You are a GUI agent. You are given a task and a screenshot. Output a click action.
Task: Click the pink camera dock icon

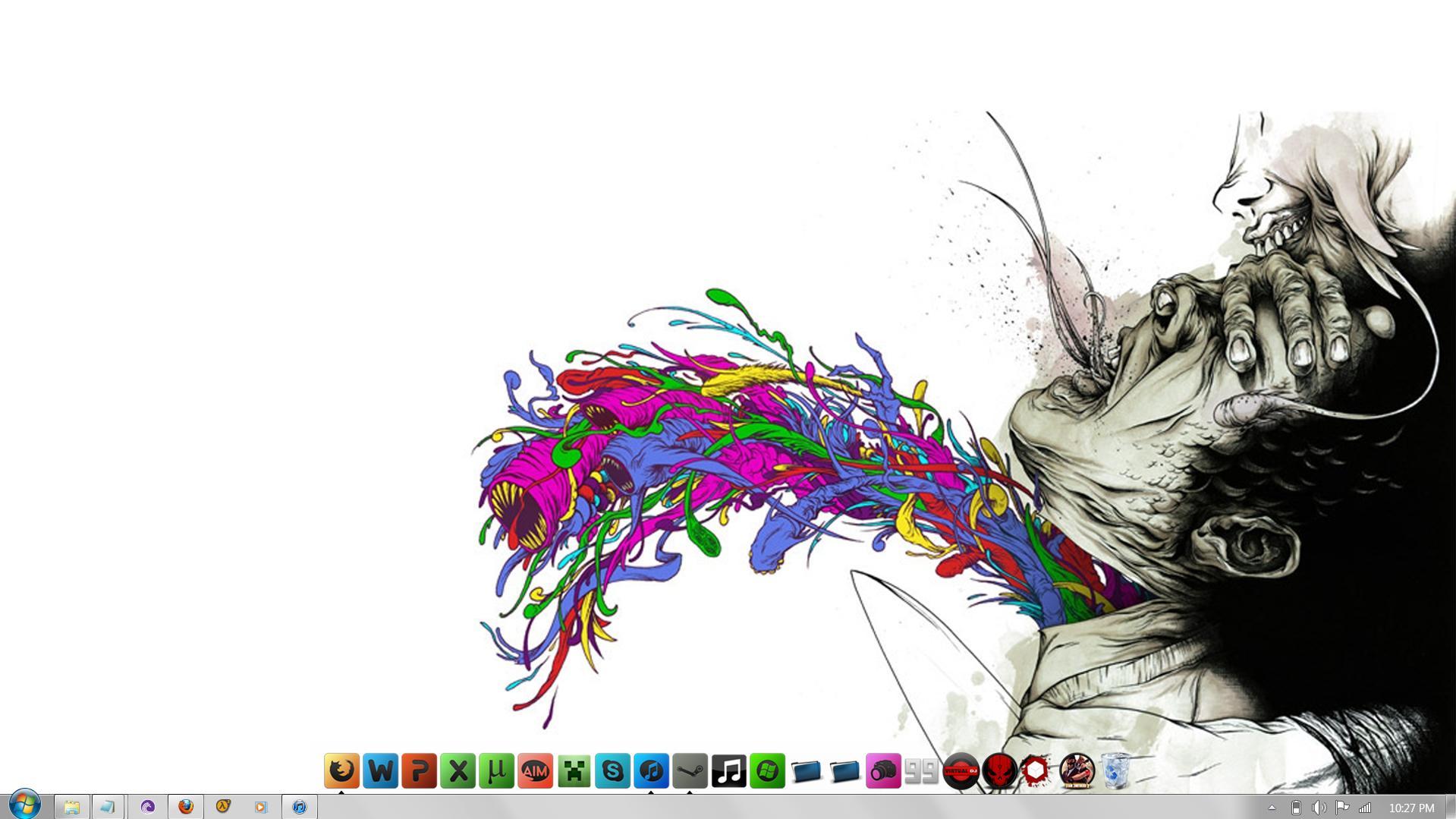pos(883,771)
